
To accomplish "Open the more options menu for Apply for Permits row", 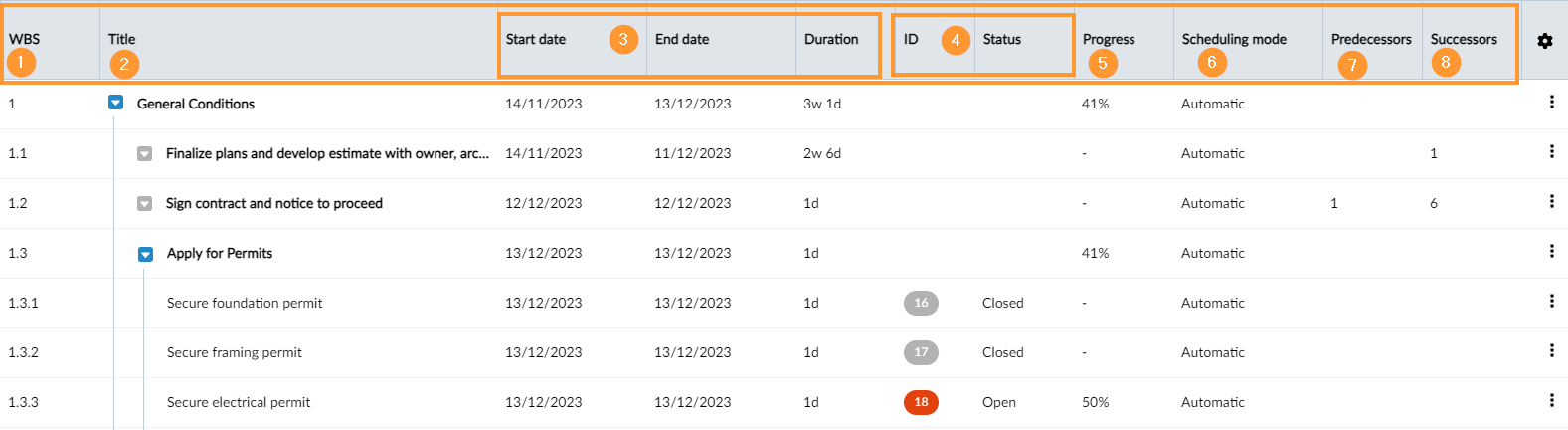I will pyautogui.click(x=1551, y=251).
